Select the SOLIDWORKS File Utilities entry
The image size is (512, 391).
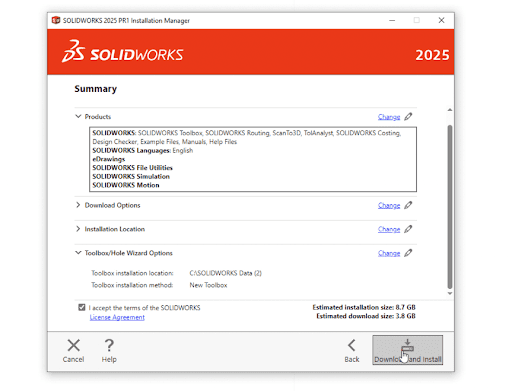pos(132,168)
